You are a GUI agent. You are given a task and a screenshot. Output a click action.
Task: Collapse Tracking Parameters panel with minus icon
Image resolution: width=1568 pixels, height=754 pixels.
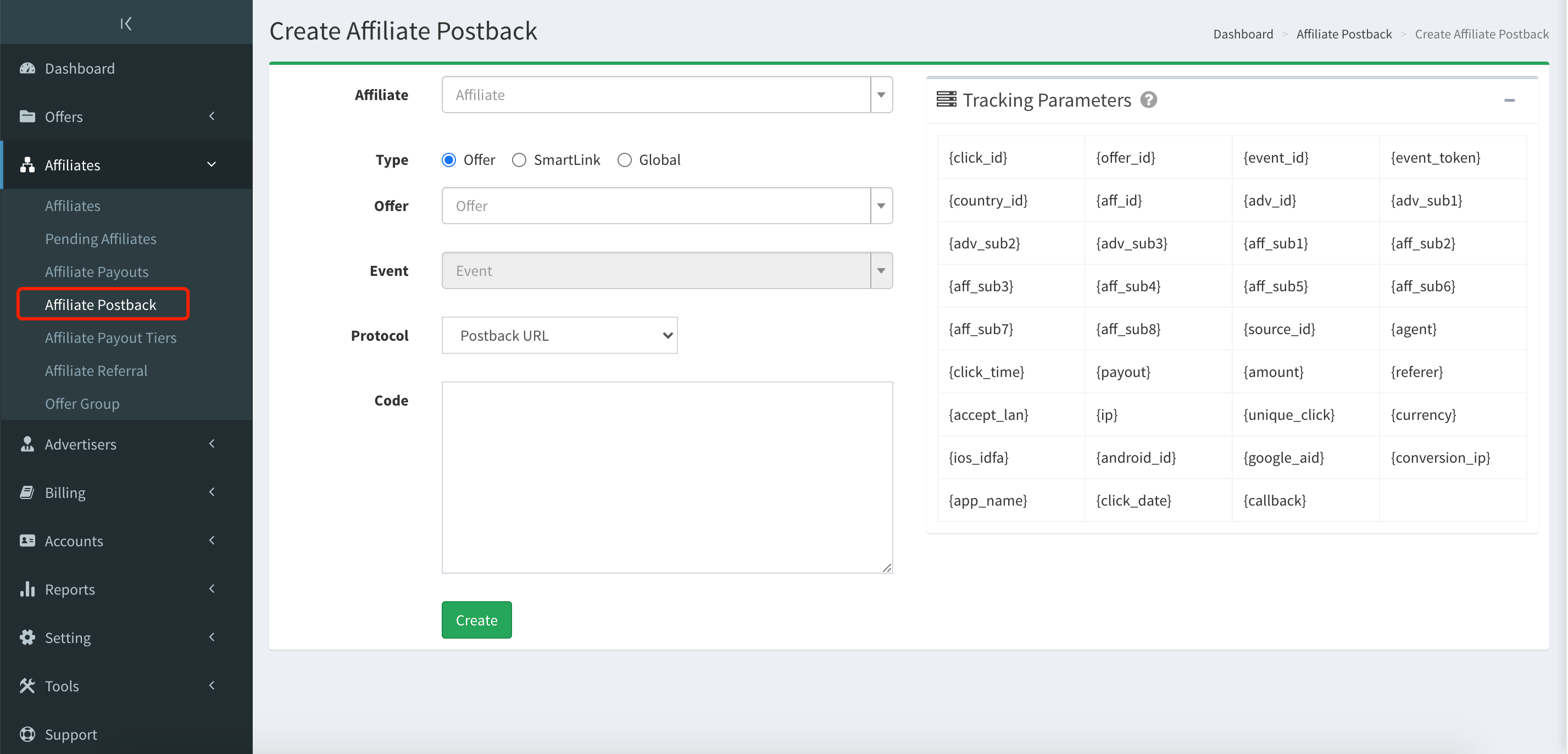pyautogui.click(x=1509, y=100)
